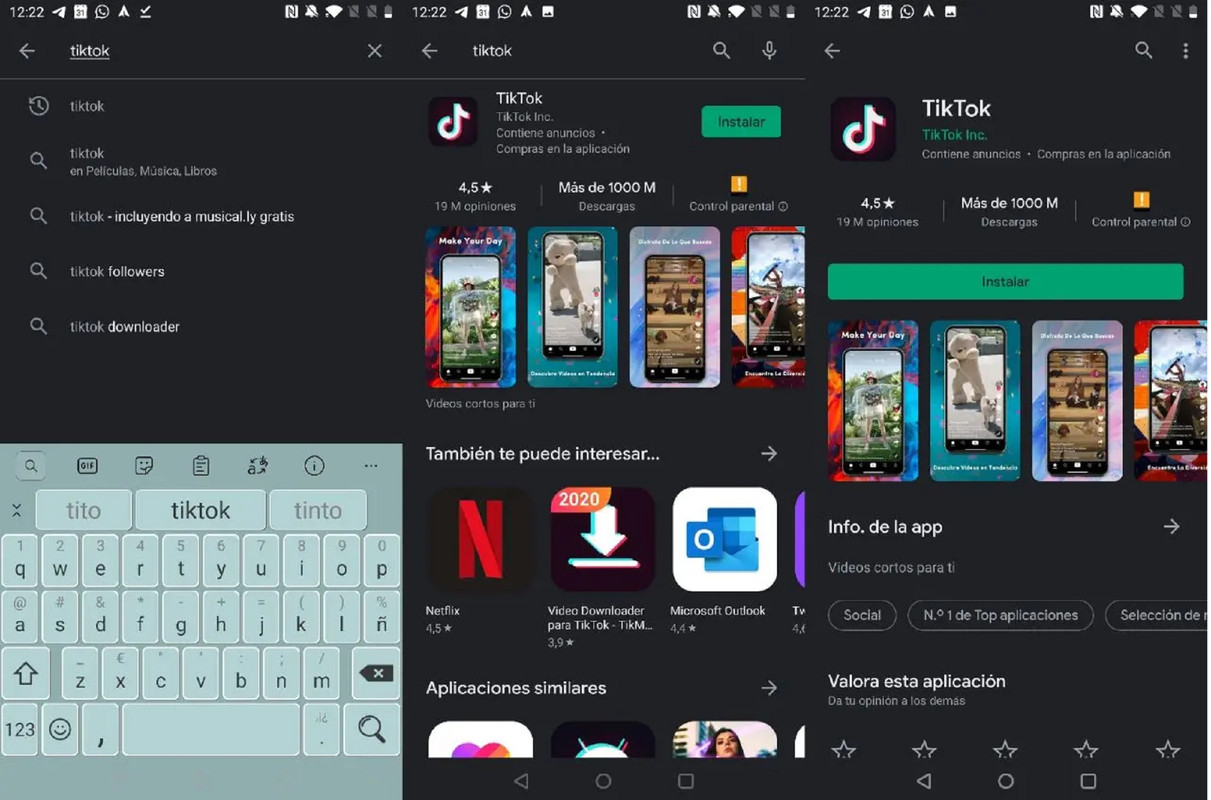This screenshot has height=800, width=1211.
Task: Open the sticker keyboard panel
Action: 144,466
